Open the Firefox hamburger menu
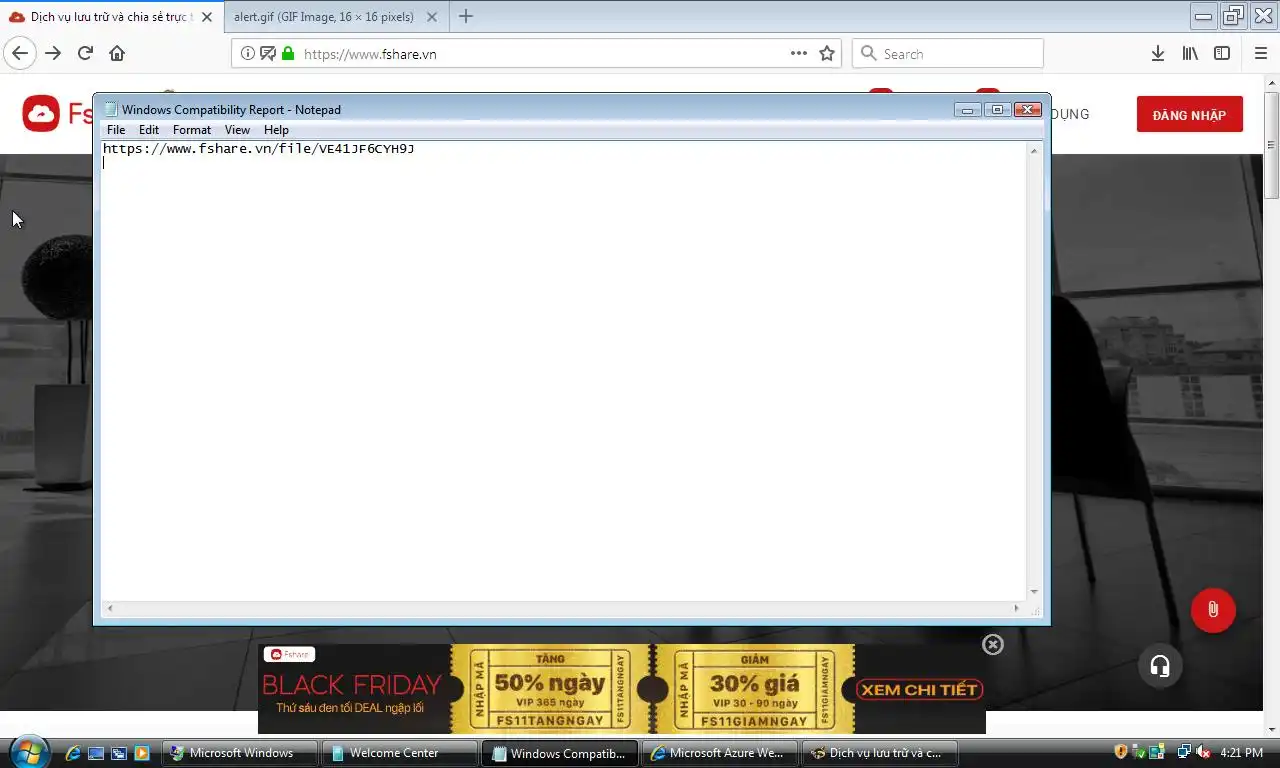1280x768 pixels. click(x=1260, y=54)
